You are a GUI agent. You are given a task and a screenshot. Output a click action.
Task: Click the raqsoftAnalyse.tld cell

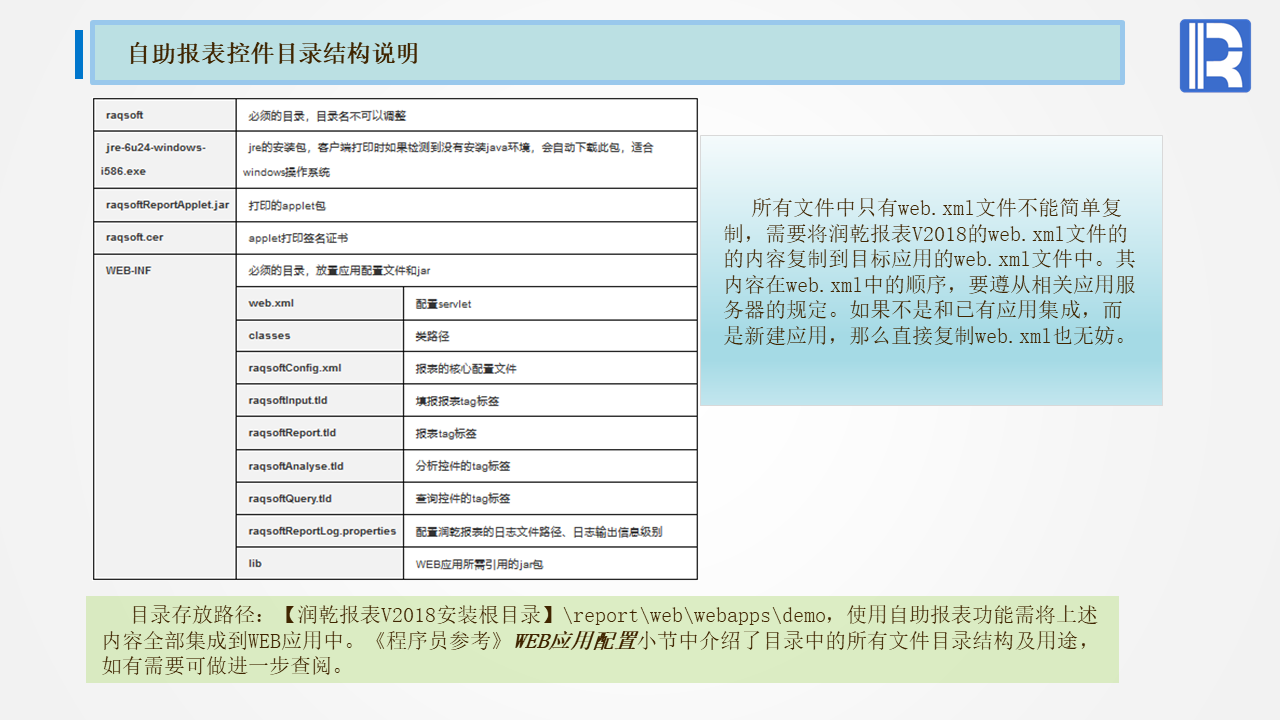pos(320,466)
